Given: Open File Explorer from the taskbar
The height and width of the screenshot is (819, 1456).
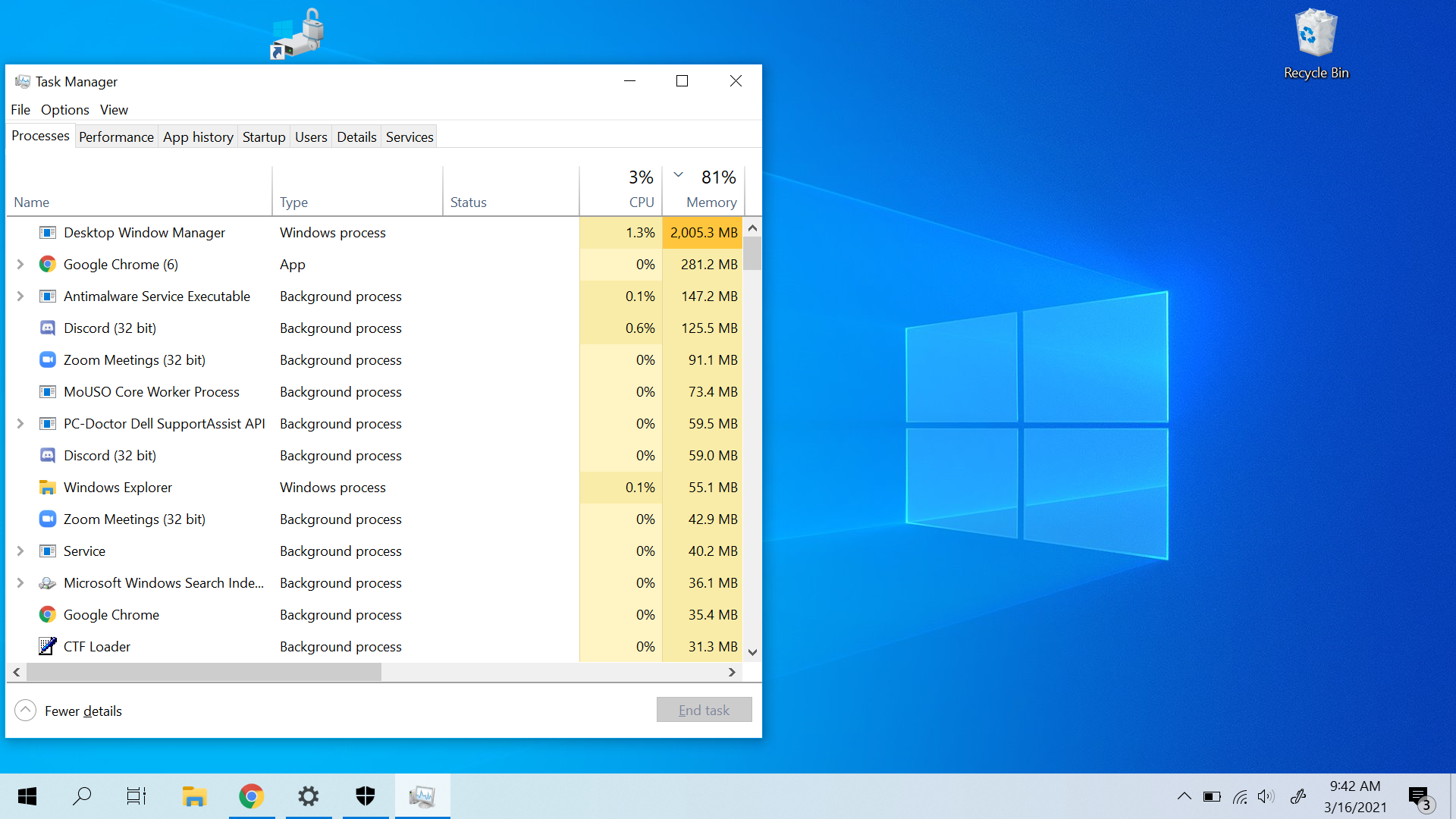Looking at the screenshot, I should pyautogui.click(x=195, y=796).
